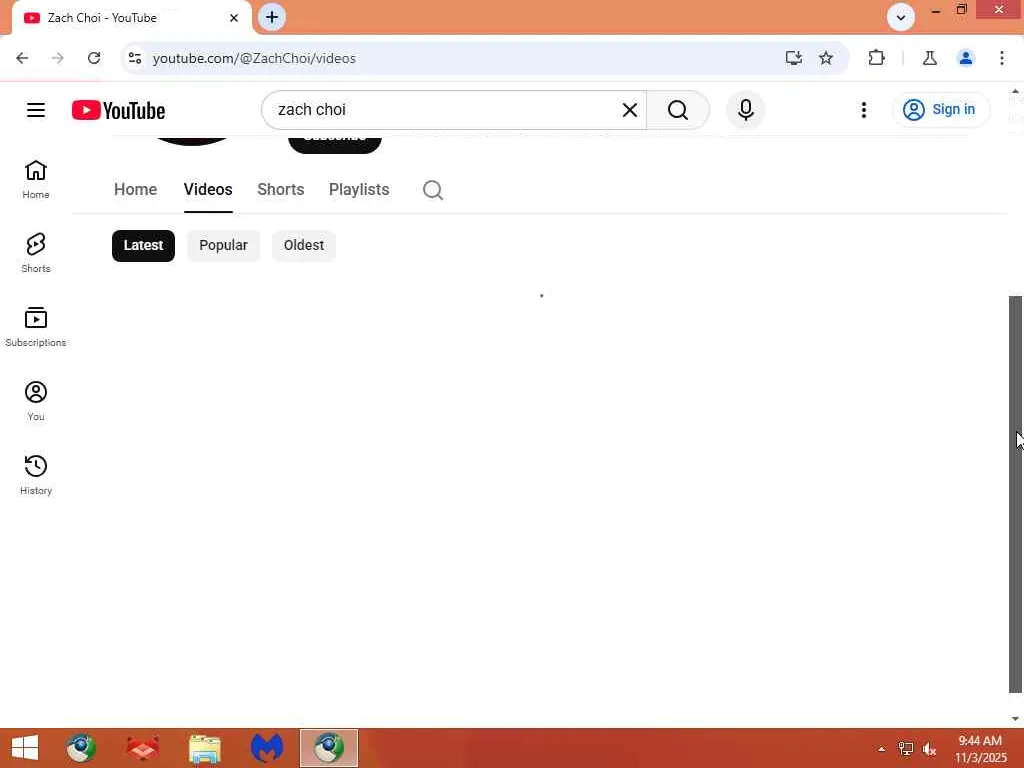This screenshot has width=1024, height=768.
Task: Open File Explorer from the taskbar
Action: click(204, 748)
